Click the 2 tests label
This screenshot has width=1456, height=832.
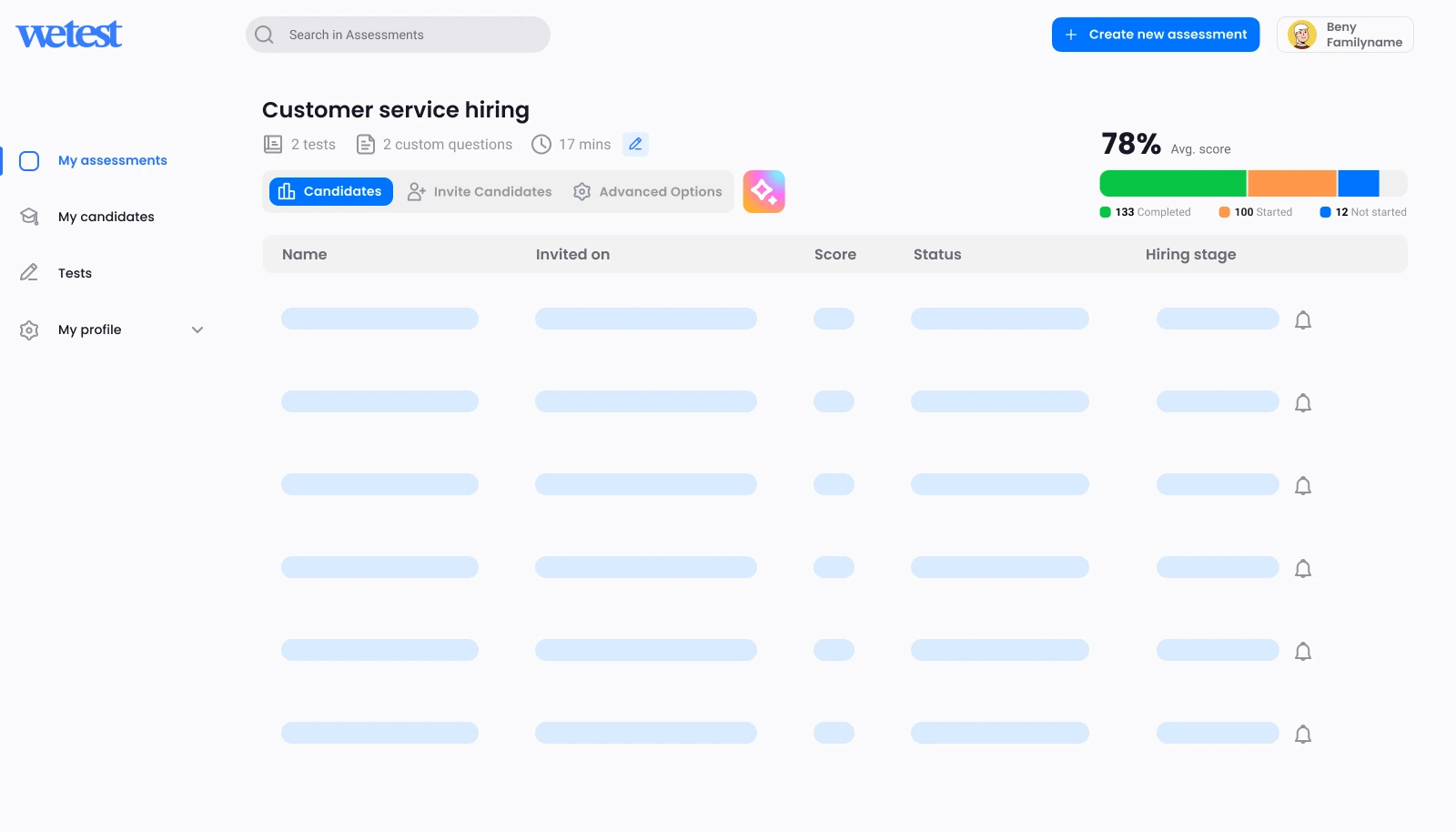click(x=313, y=145)
